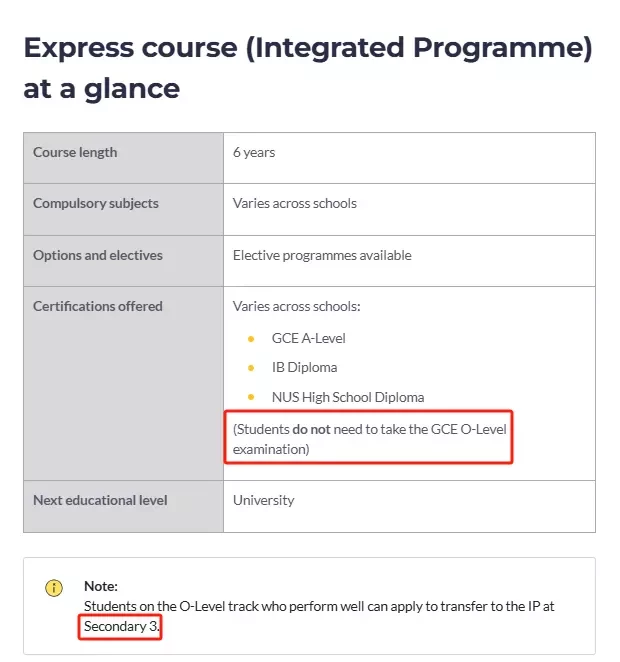The image size is (620, 662).
Task: Click the Next educational level label
Action: 100,500
